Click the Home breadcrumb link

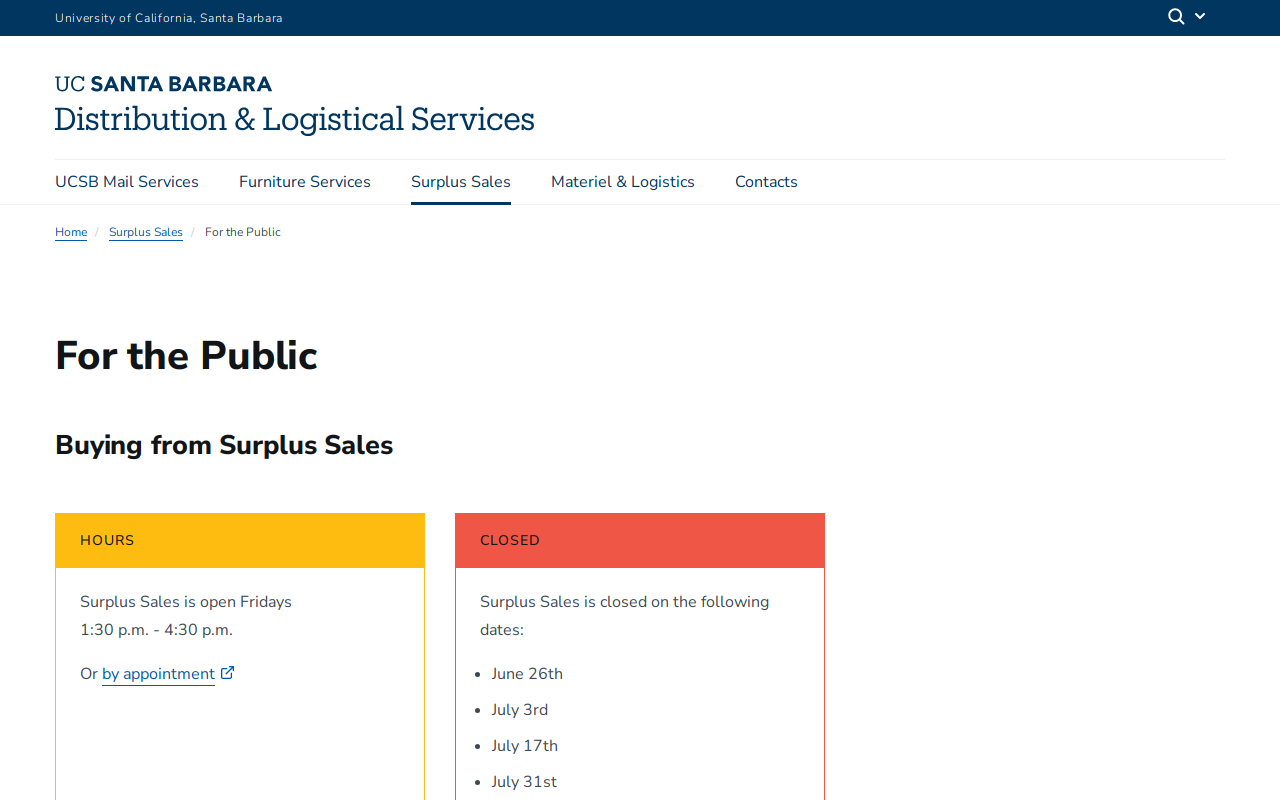71,232
